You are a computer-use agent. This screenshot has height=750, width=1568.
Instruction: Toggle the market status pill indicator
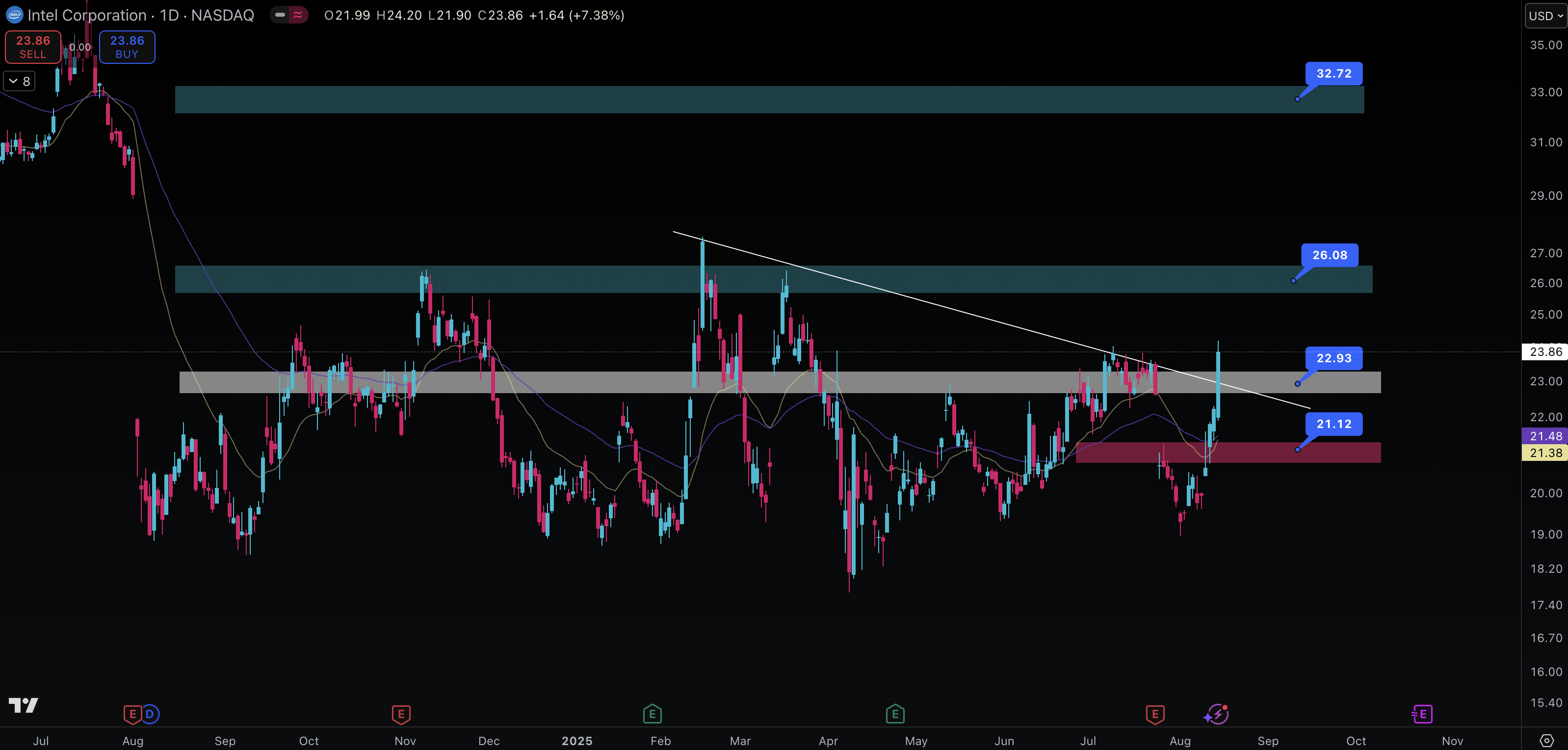pyautogui.click(x=280, y=15)
